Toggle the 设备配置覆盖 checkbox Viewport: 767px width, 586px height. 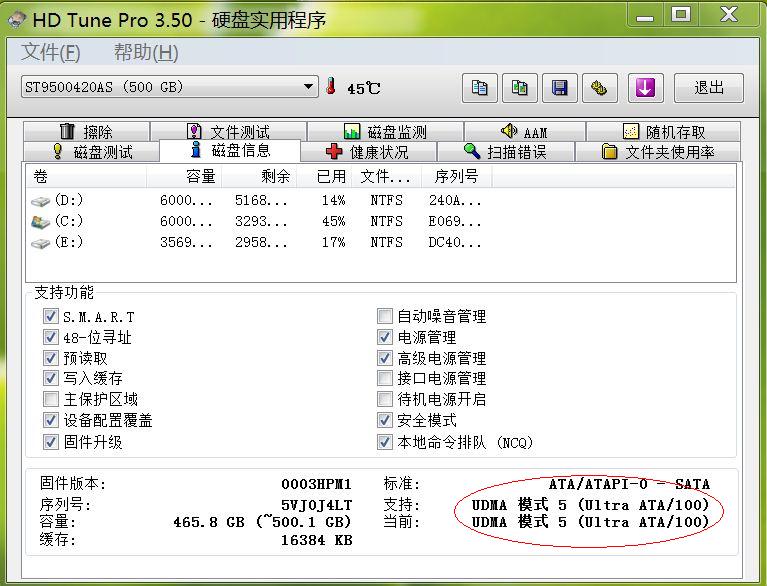50,420
